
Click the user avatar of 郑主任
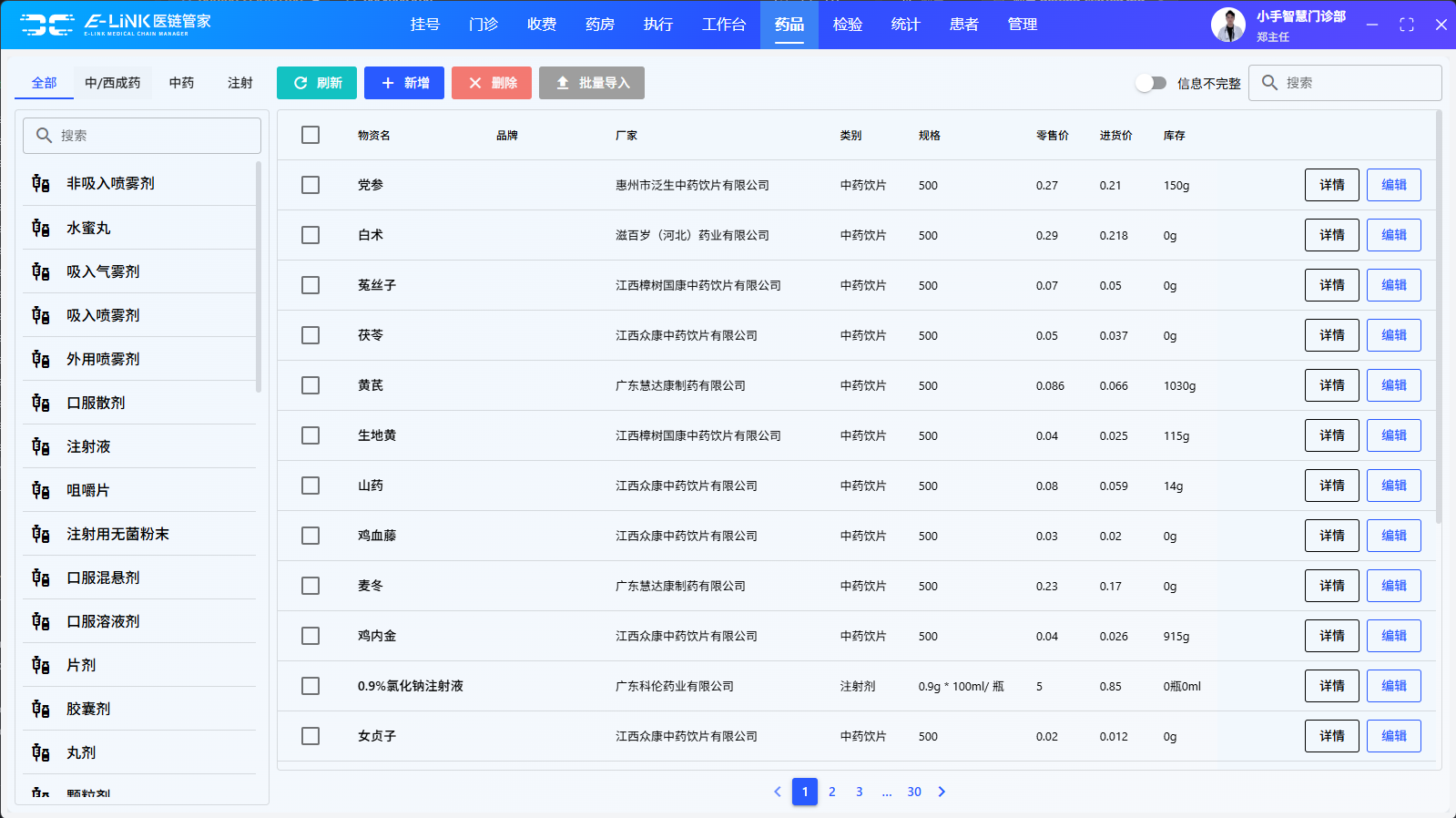pyautogui.click(x=1227, y=25)
